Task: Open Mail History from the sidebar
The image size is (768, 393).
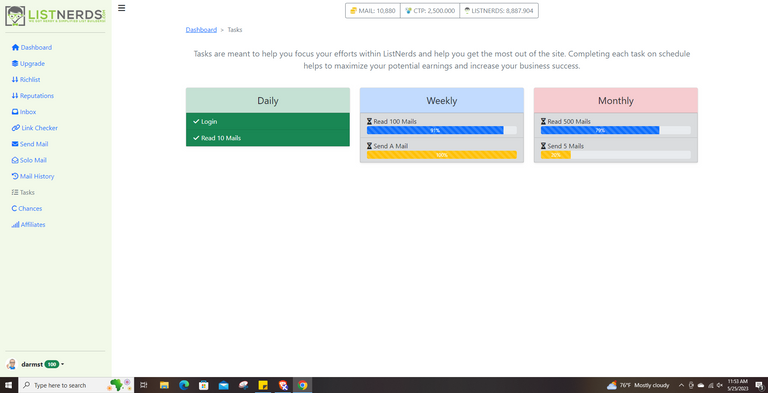Action: pos(33,176)
